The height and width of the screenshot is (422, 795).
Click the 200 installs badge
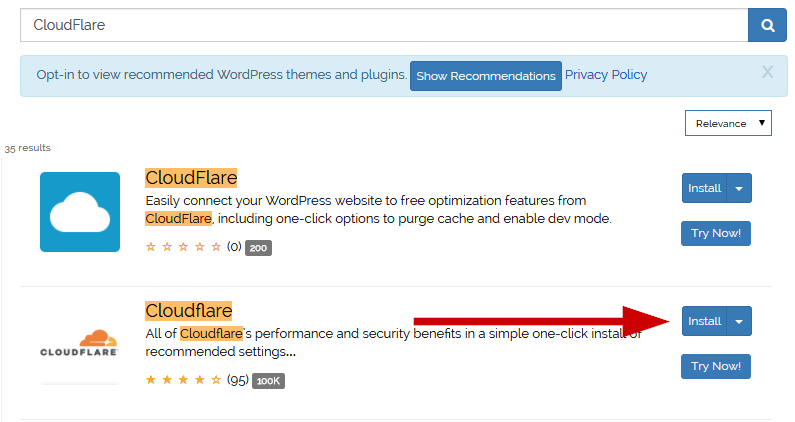(258, 248)
